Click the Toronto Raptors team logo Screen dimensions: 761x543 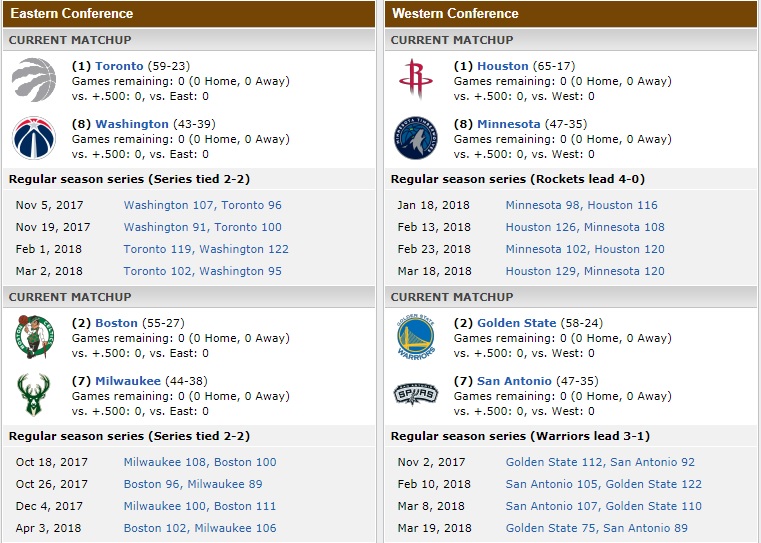coord(34,80)
